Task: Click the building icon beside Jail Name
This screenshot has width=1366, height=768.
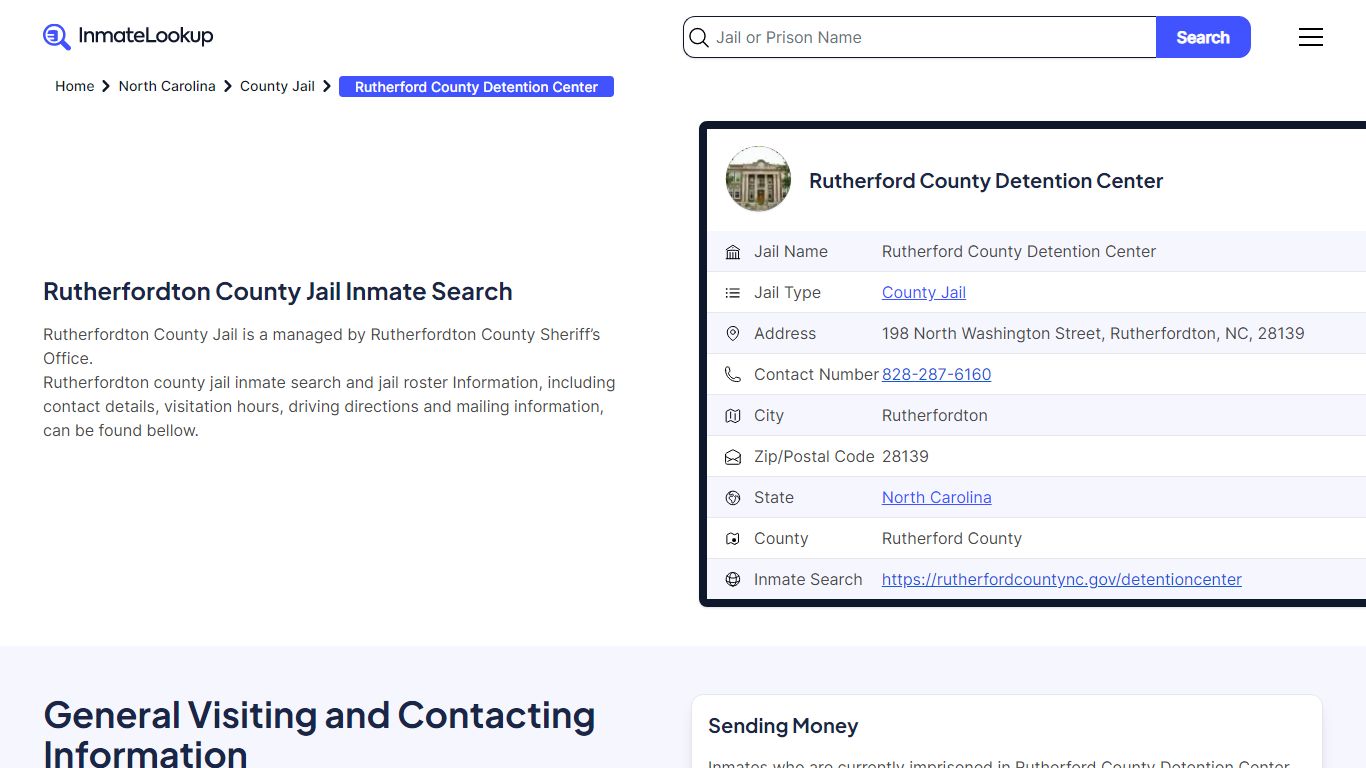Action: click(x=733, y=252)
